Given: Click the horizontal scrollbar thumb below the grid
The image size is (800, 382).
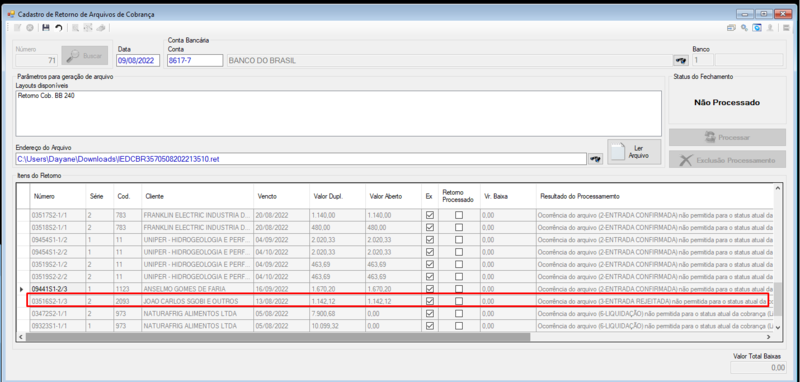Looking at the screenshot, I should click(278, 337).
